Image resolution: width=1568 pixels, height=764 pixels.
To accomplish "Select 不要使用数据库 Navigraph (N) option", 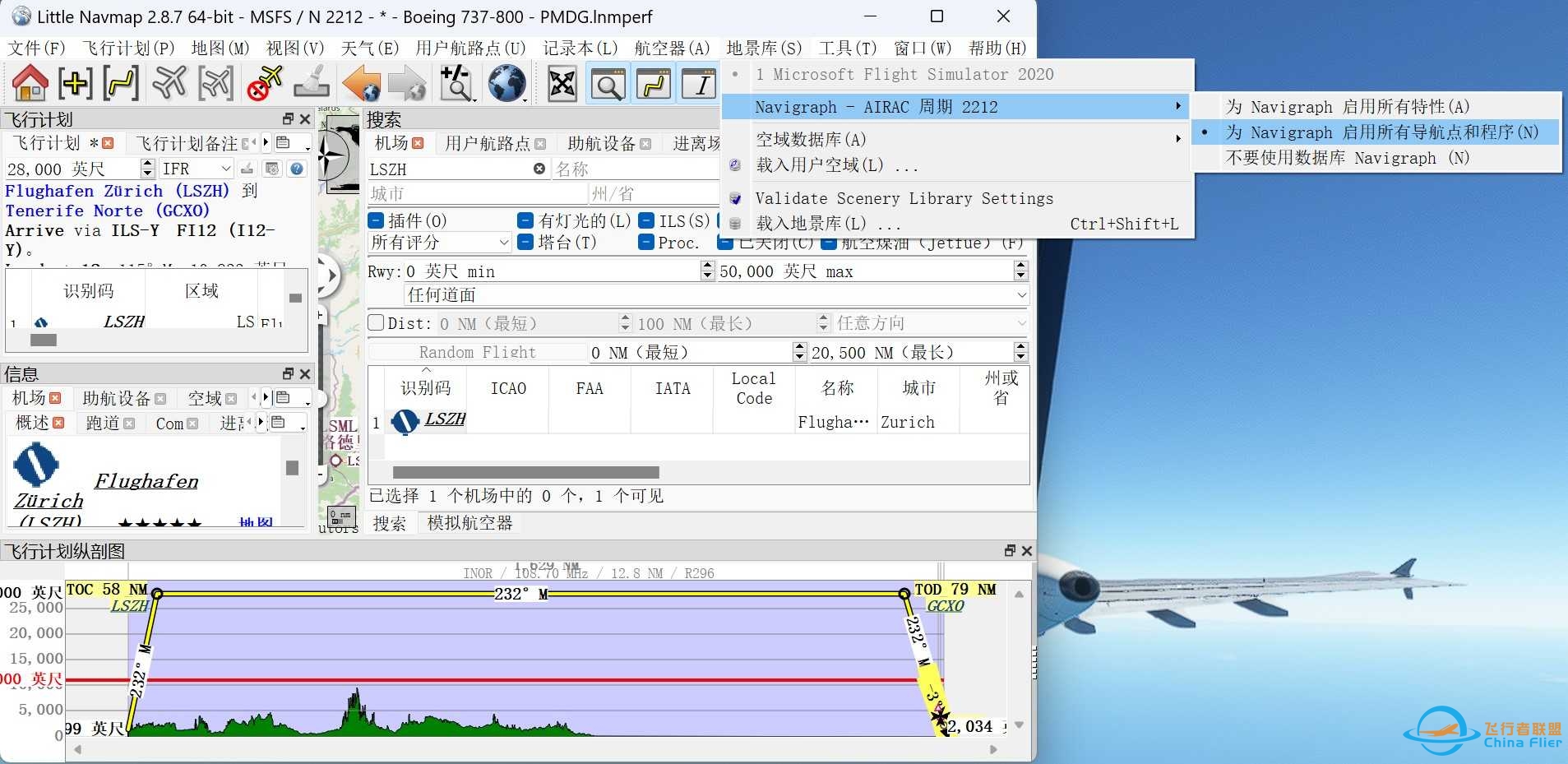I will coord(1377,158).
